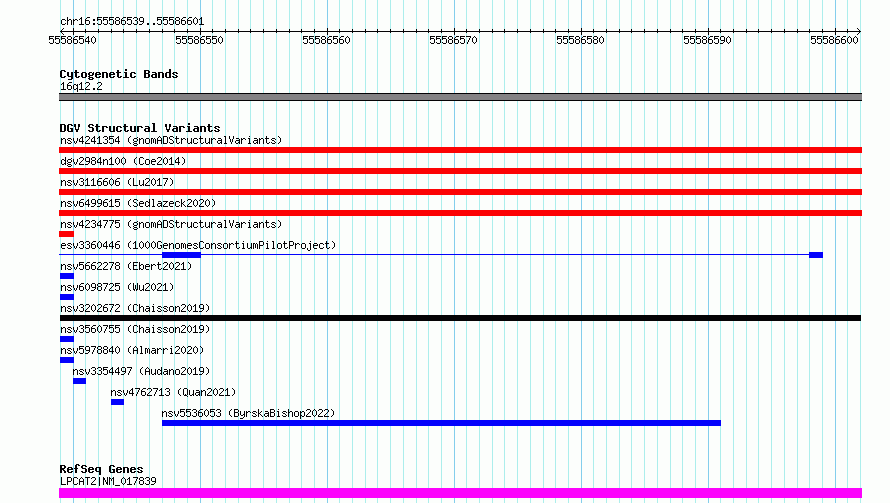The height and width of the screenshot is (503, 890).
Task: Click ruler position 55586590
Action: 707,40
